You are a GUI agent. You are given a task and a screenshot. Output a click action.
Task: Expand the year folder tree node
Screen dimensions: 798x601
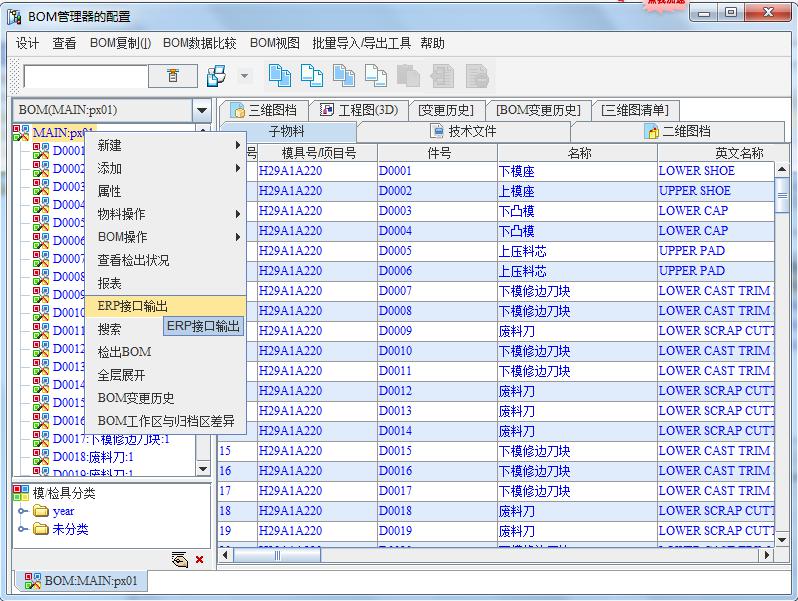pos(23,511)
